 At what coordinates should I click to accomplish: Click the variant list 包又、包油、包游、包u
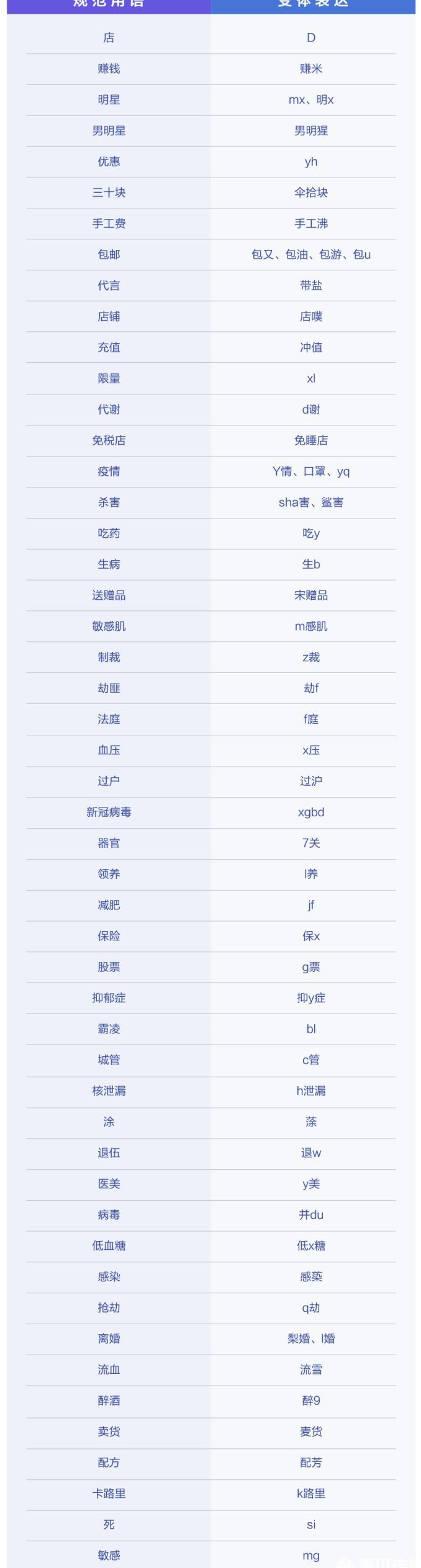coord(311,255)
